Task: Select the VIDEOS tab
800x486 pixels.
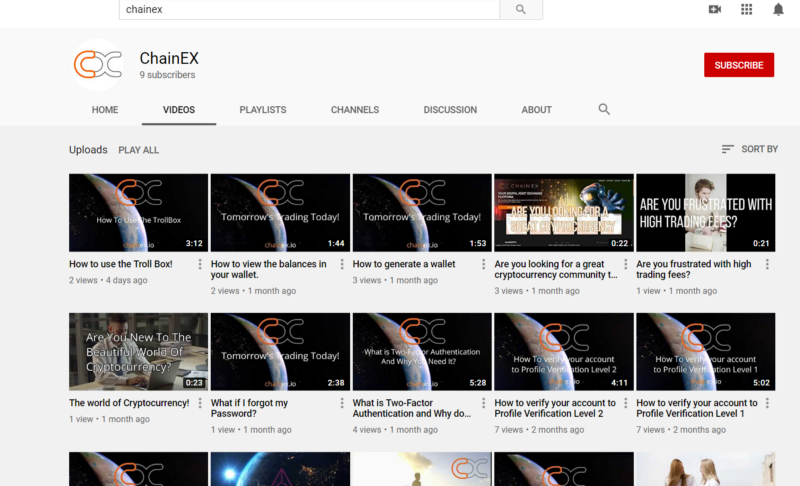Action: pyautogui.click(x=179, y=110)
